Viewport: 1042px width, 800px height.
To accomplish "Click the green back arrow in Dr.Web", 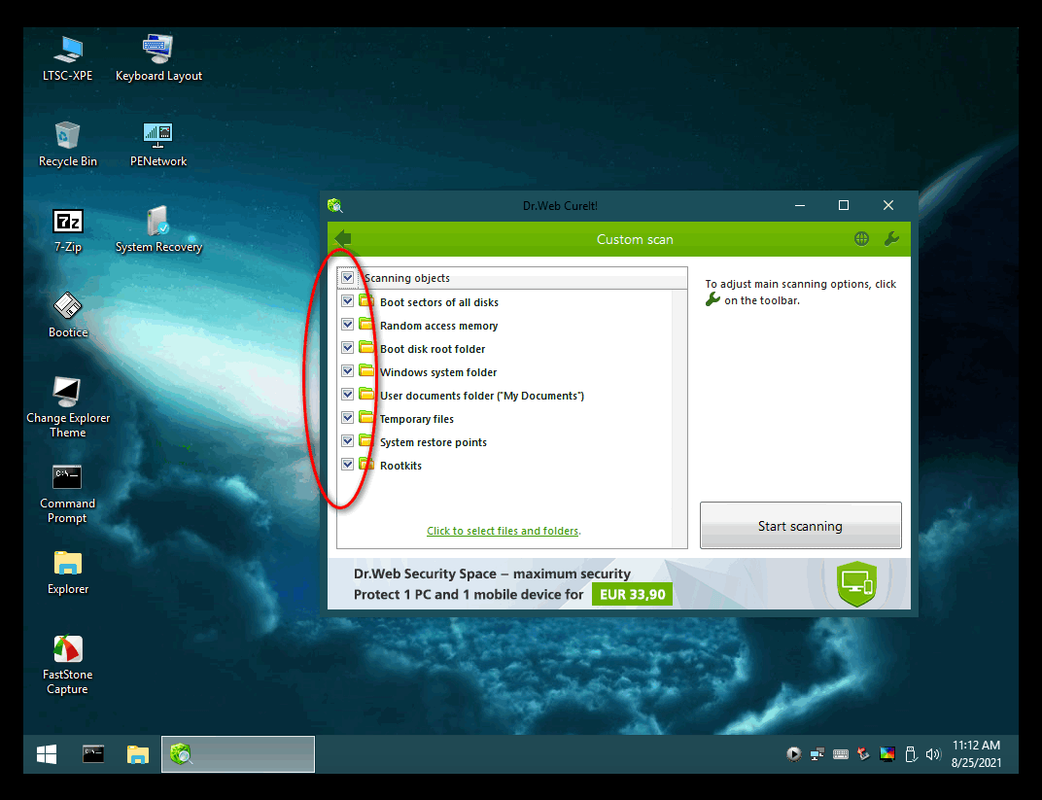I will tap(343, 239).
